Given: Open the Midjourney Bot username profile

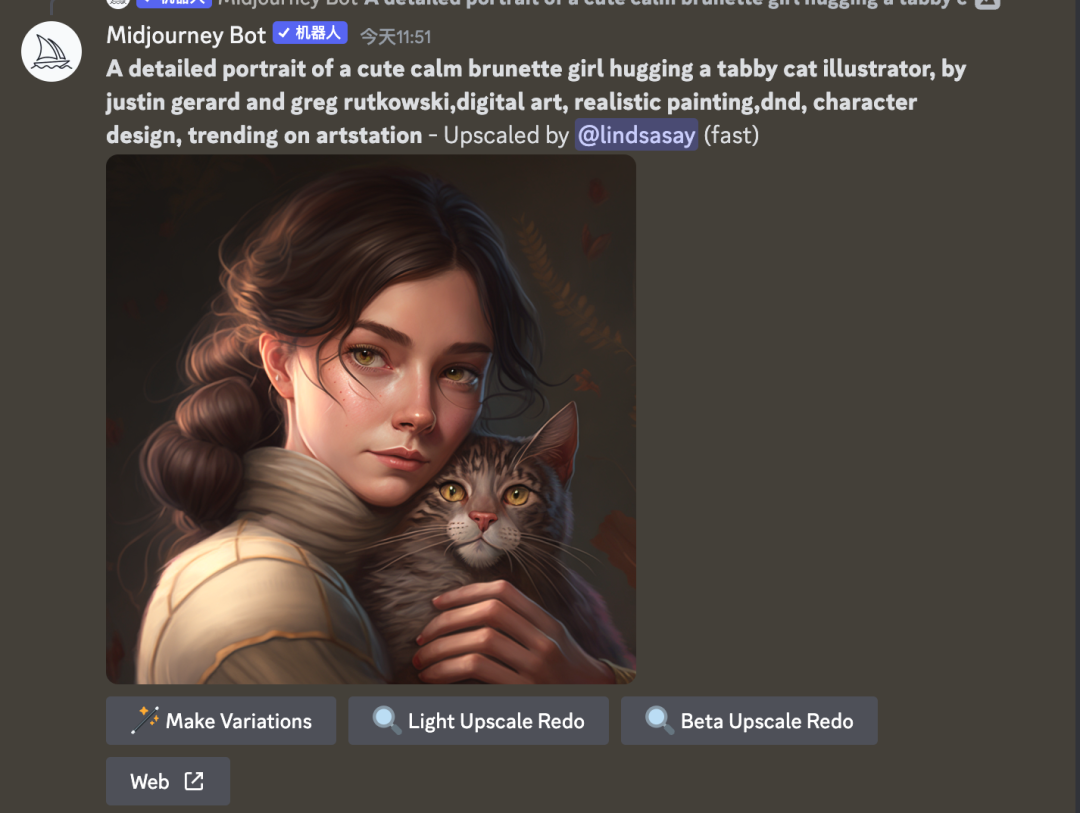Looking at the screenshot, I should tap(186, 34).
